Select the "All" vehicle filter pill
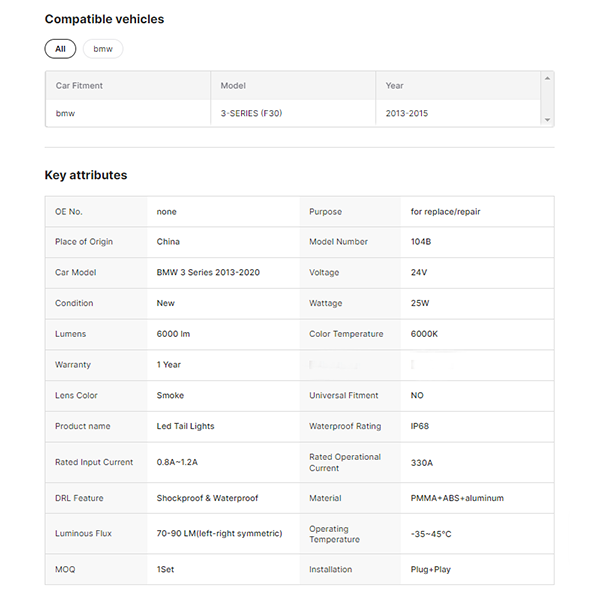Image resolution: width=600 pixels, height=600 pixels. pyautogui.click(x=60, y=49)
